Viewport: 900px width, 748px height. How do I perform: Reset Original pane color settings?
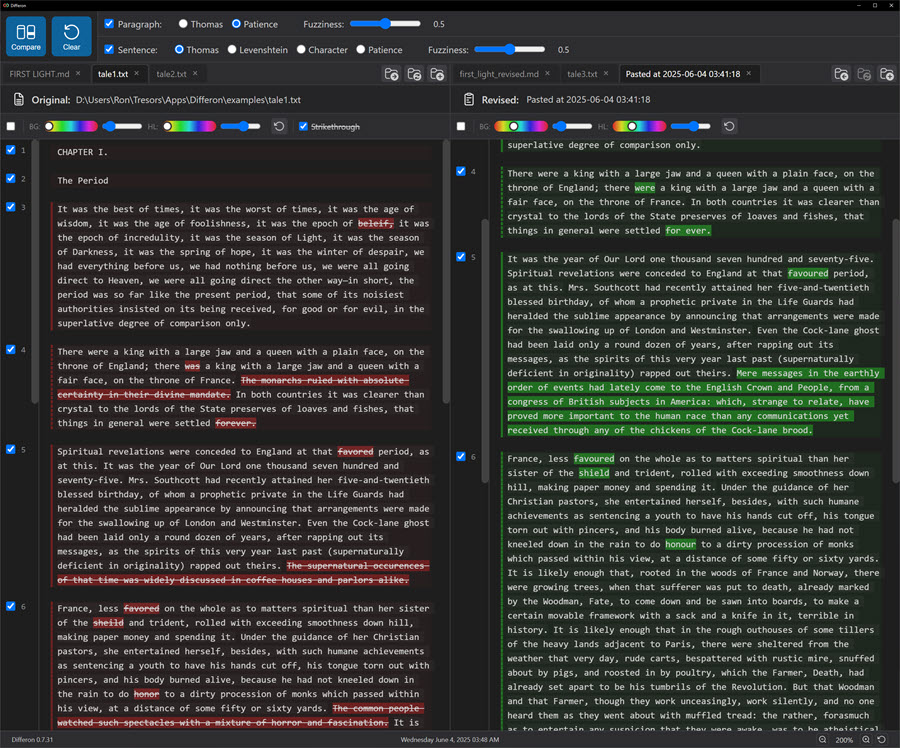[279, 126]
